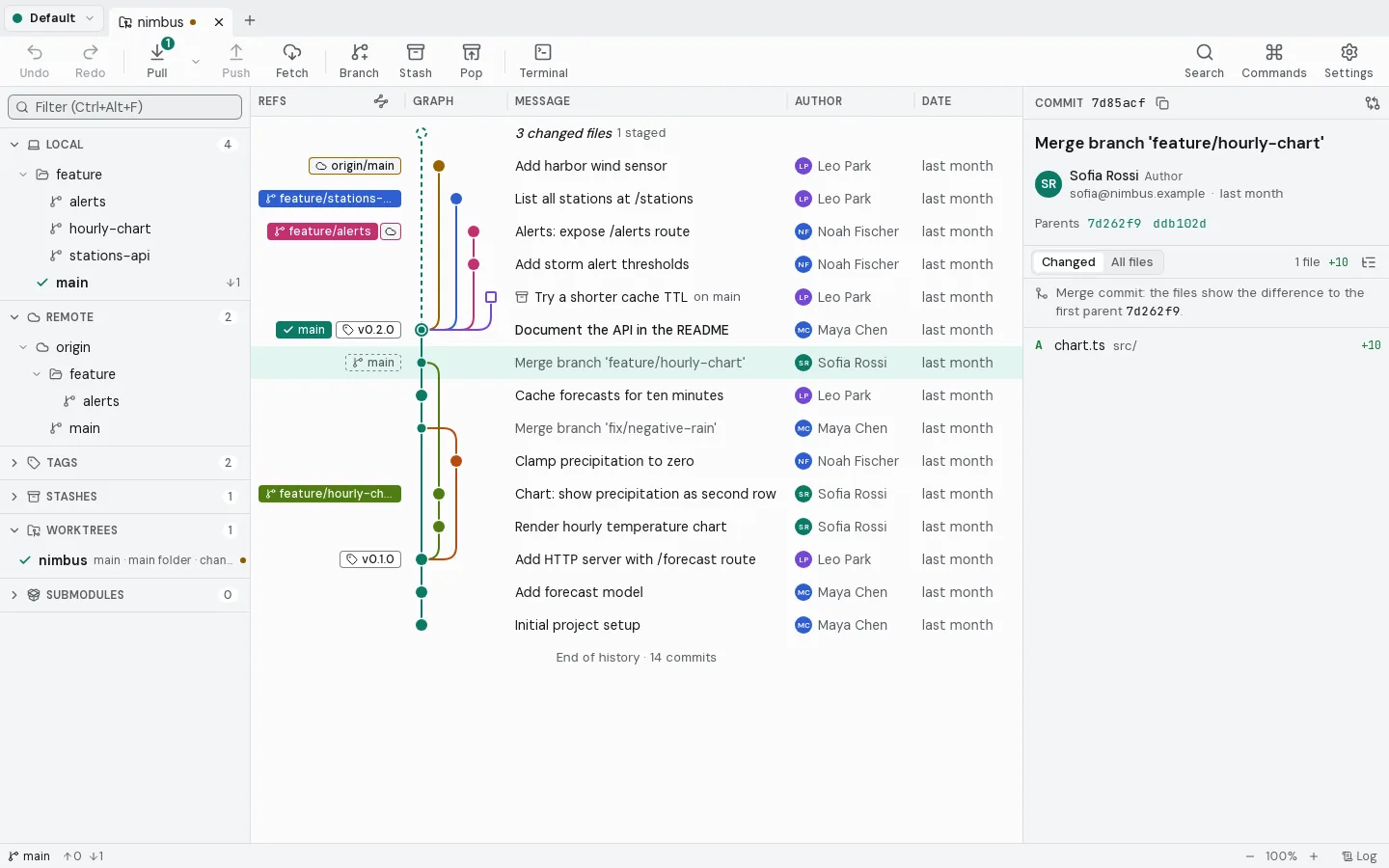Select the stations-api local branch
The image size is (1389, 868).
pos(125,256)
